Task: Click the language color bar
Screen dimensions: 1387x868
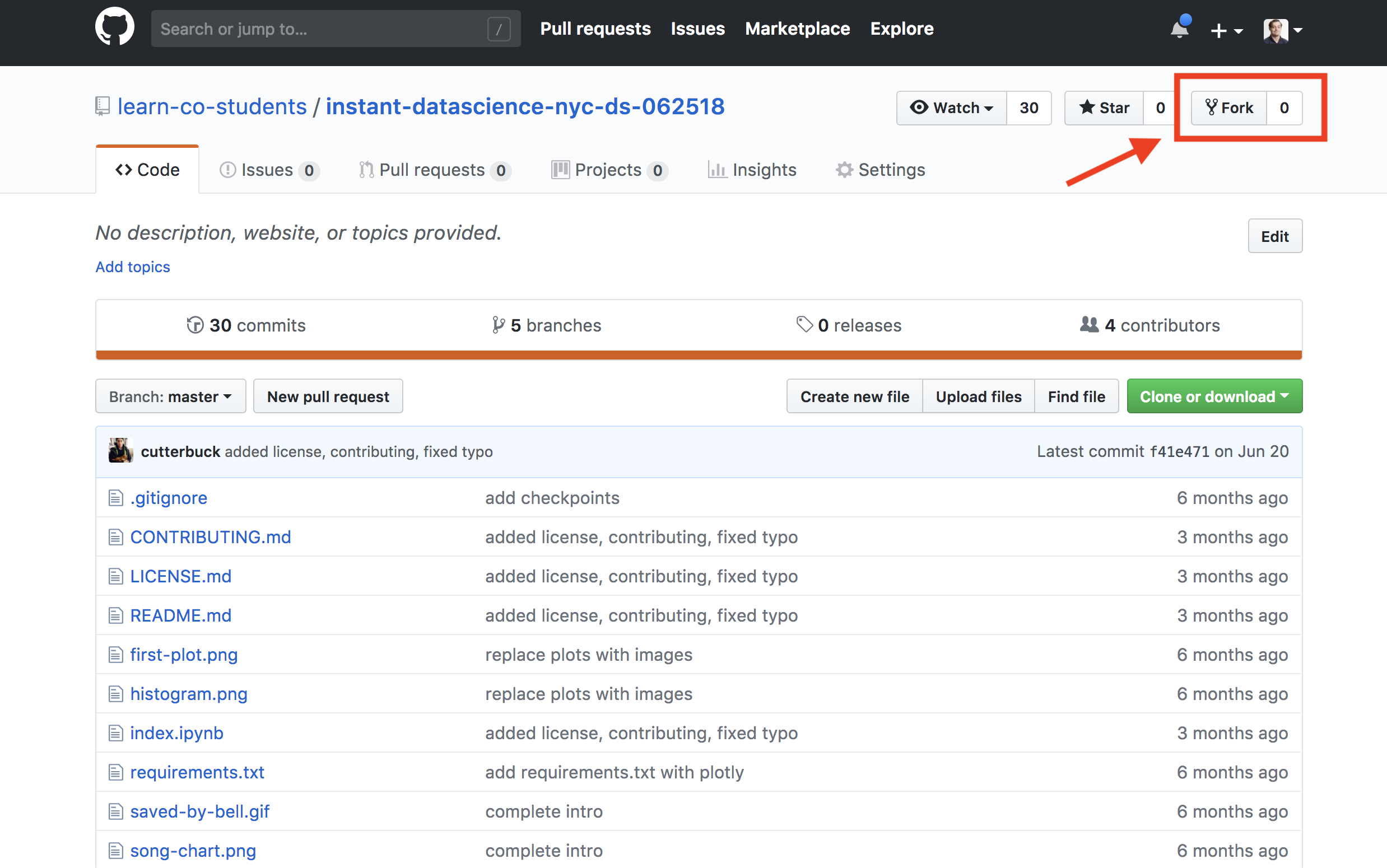Action: pos(698,355)
